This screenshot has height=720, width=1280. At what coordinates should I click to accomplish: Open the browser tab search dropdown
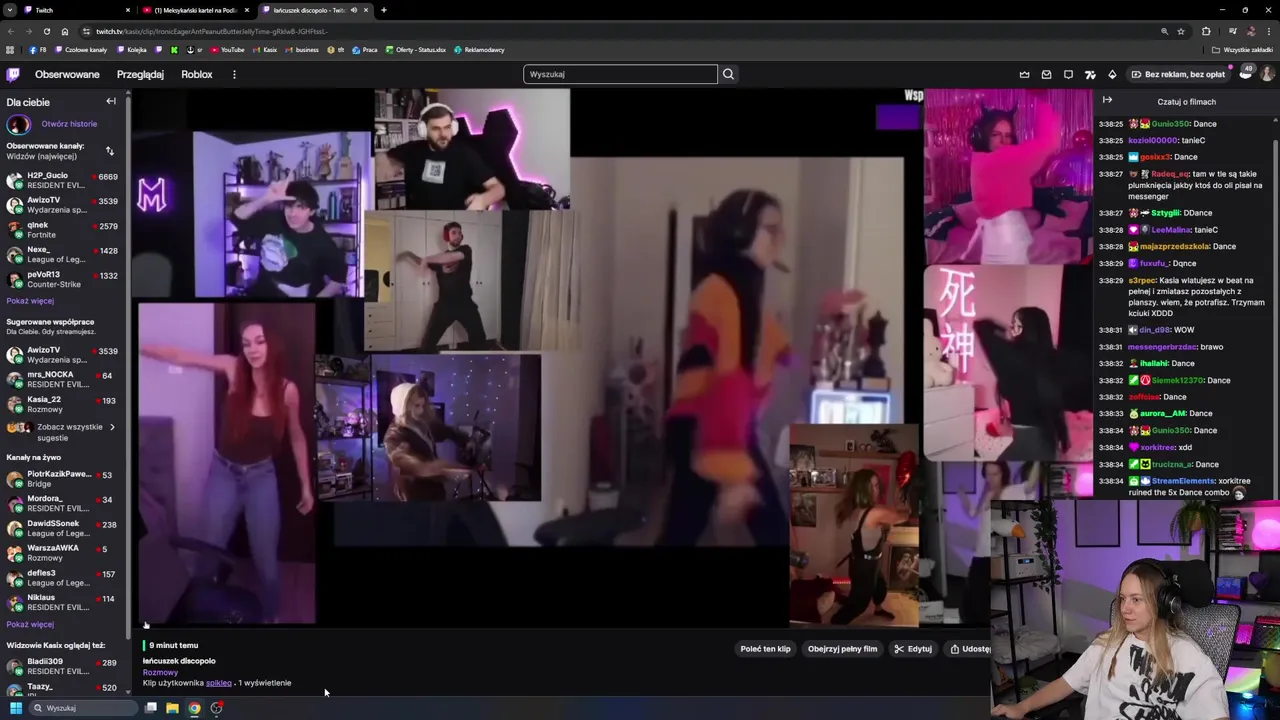10,10
